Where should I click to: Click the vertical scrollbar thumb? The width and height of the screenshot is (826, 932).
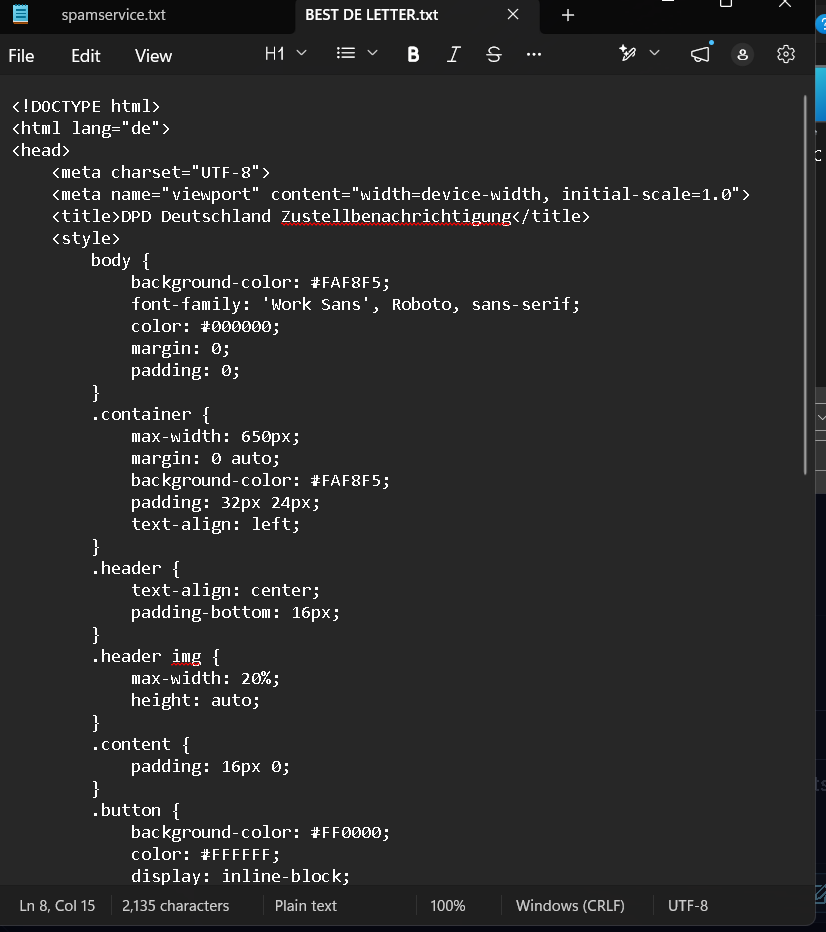coord(805,285)
